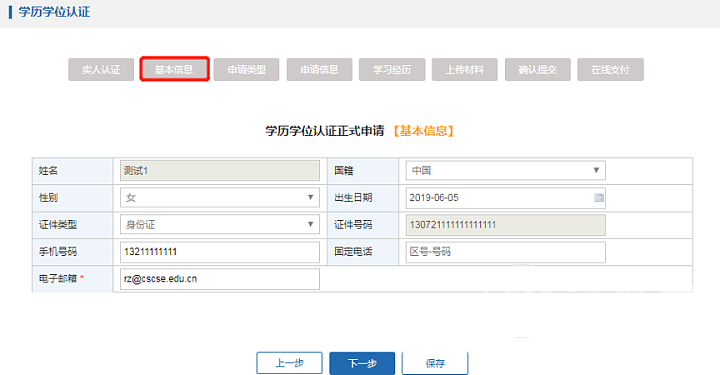Viewport: 720px width, 375px height.
Task: Click the 固定电话 field with 区号-号码 placeholder
Action: pyautogui.click(x=506, y=252)
